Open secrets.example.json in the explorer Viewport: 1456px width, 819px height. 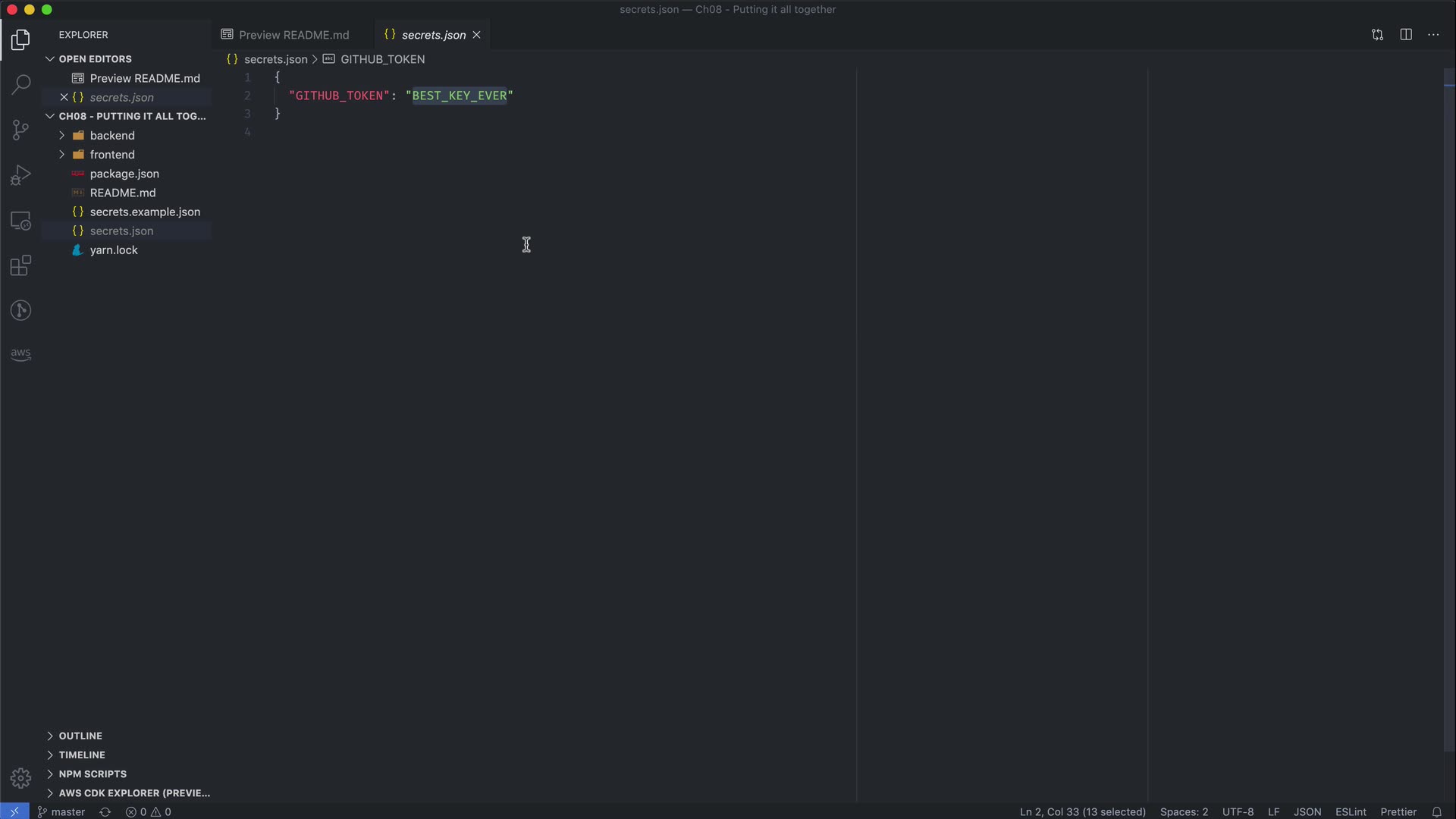(x=145, y=212)
